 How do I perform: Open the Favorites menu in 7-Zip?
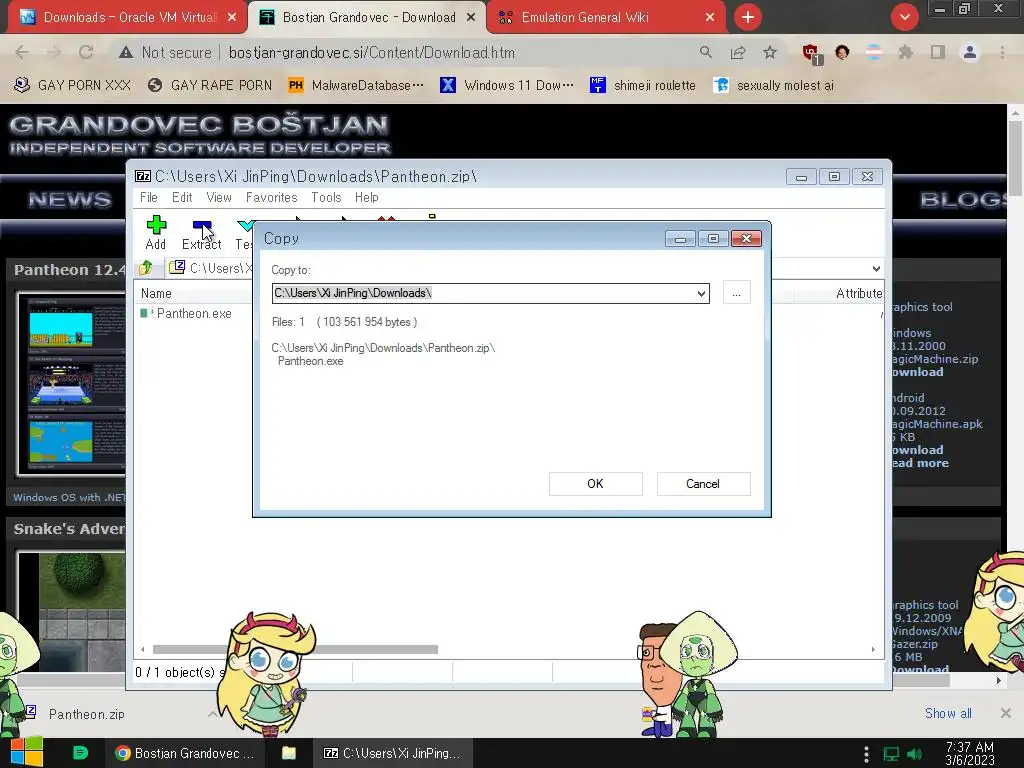pyautogui.click(x=271, y=197)
